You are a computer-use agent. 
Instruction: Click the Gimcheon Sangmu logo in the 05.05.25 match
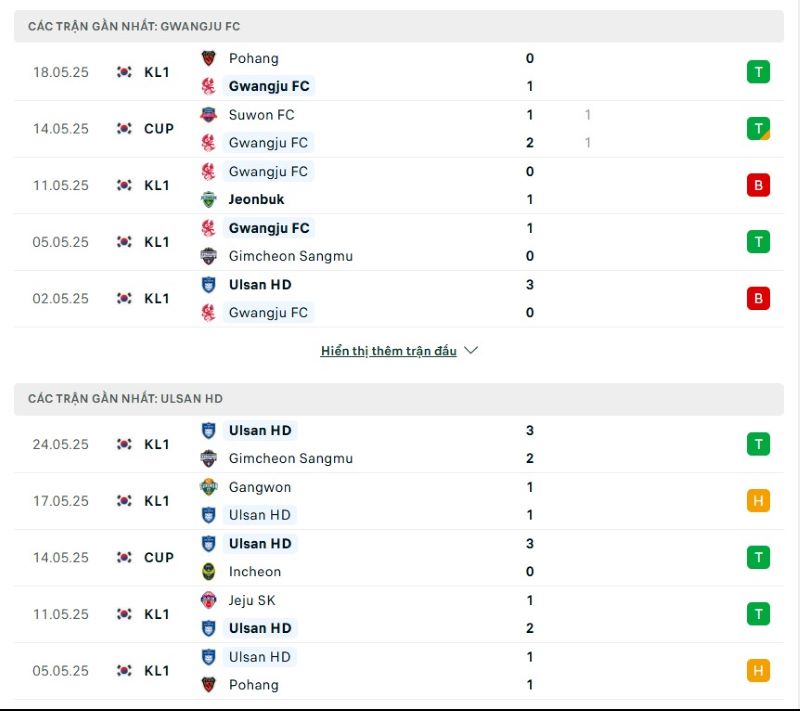208,256
